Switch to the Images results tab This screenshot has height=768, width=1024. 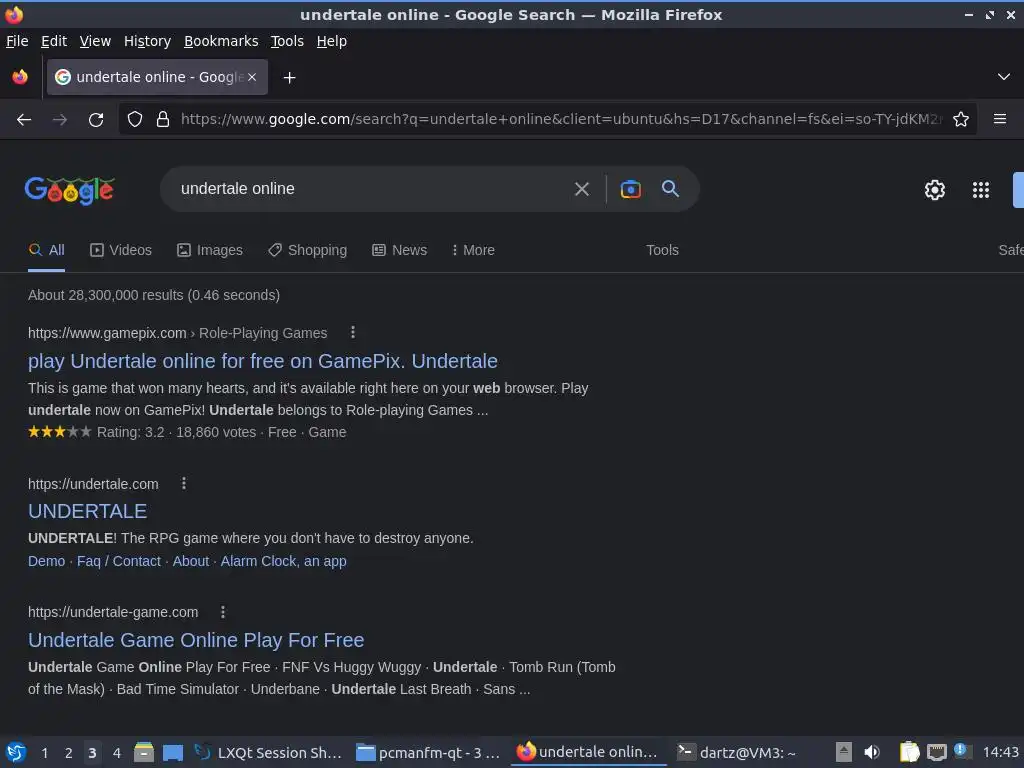210,250
